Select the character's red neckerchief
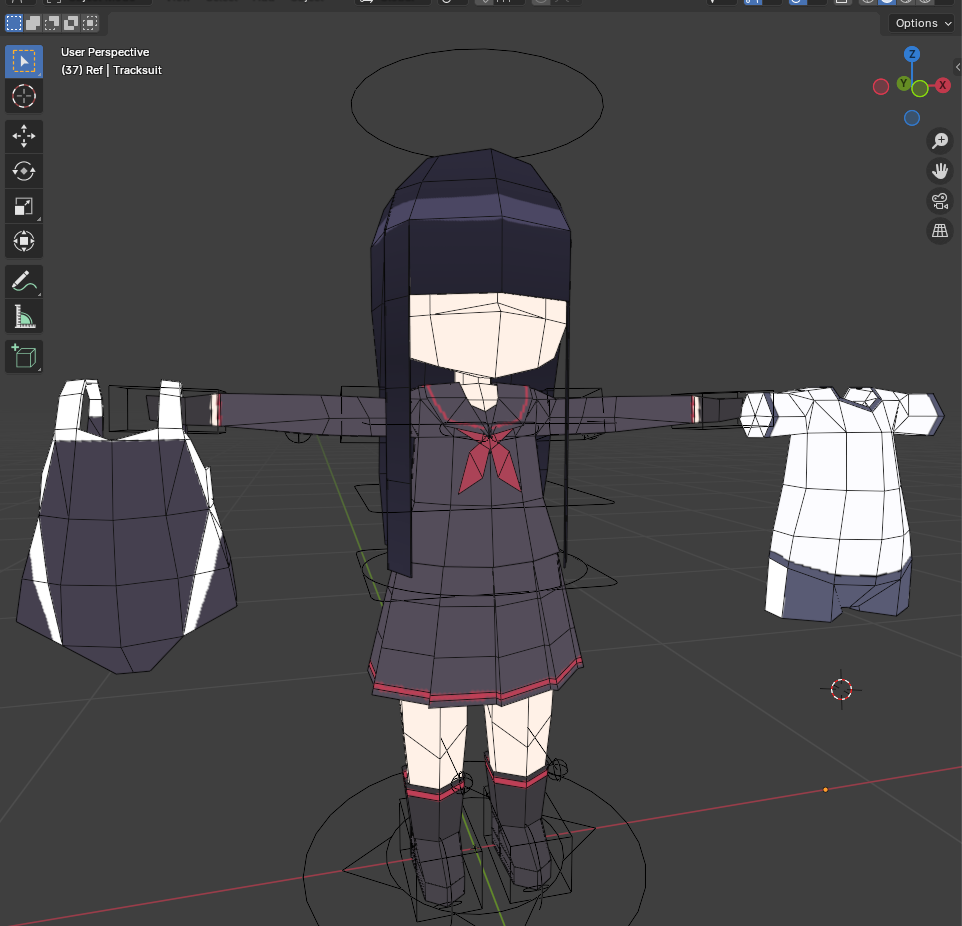The width and height of the screenshot is (962, 926). (x=489, y=459)
